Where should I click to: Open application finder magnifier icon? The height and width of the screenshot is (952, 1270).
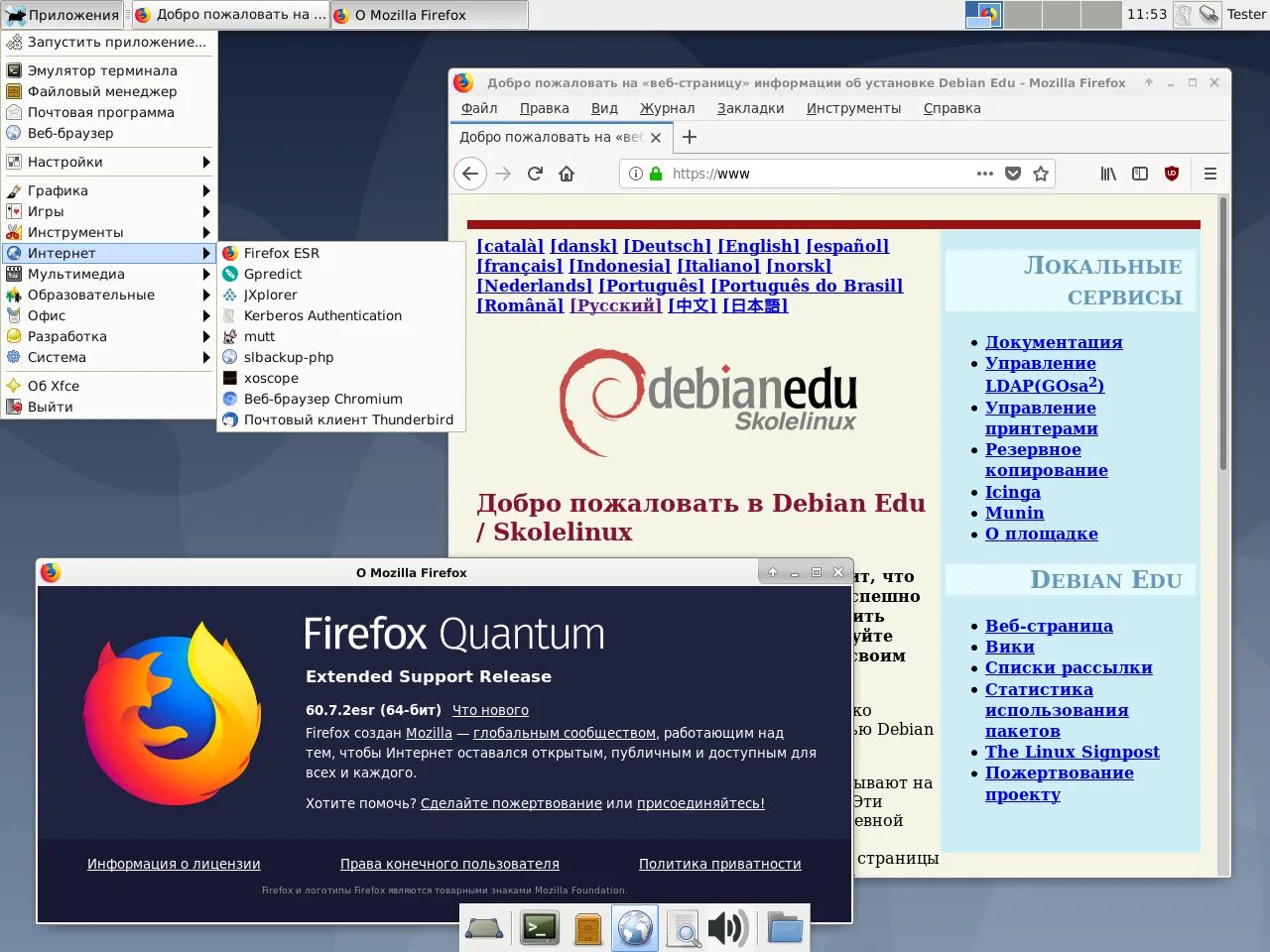(683, 928)
